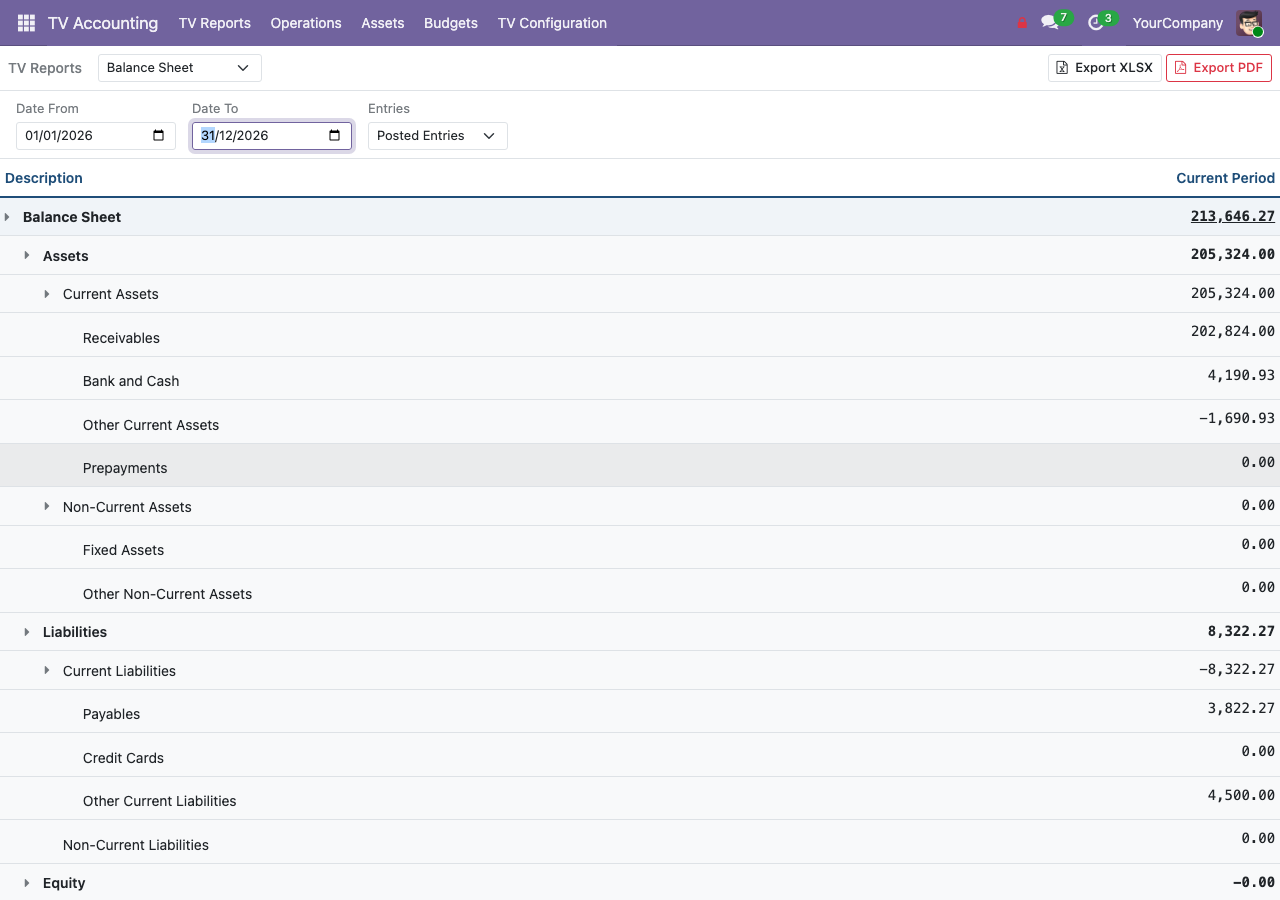The height and width of the screenshot is (900, 1280).
Task: Select the Non-Current Liabilities row
Action: tap(640, 842)
